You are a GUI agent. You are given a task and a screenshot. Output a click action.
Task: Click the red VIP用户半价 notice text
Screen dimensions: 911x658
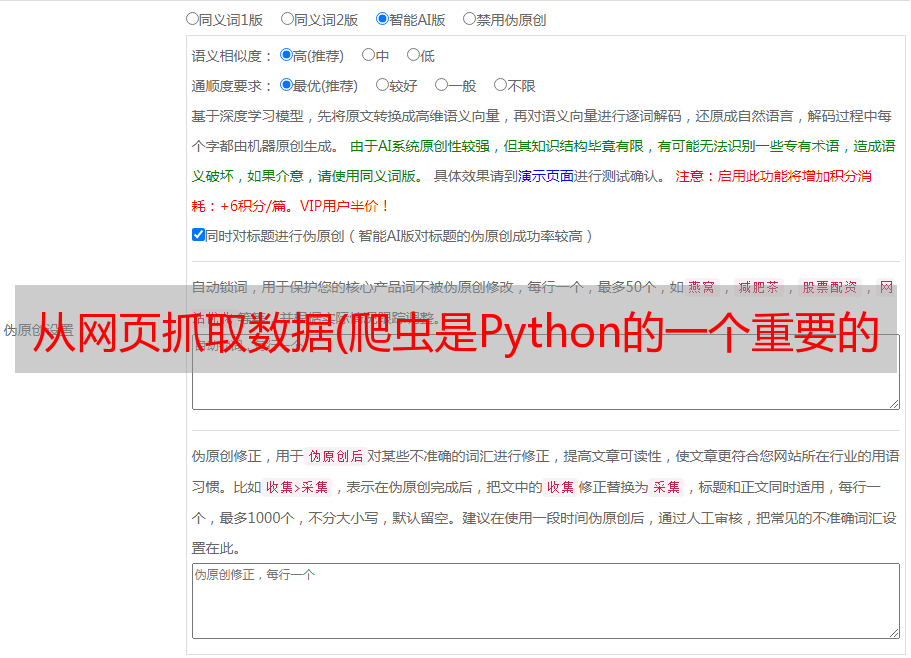click(x=345, y=206)
